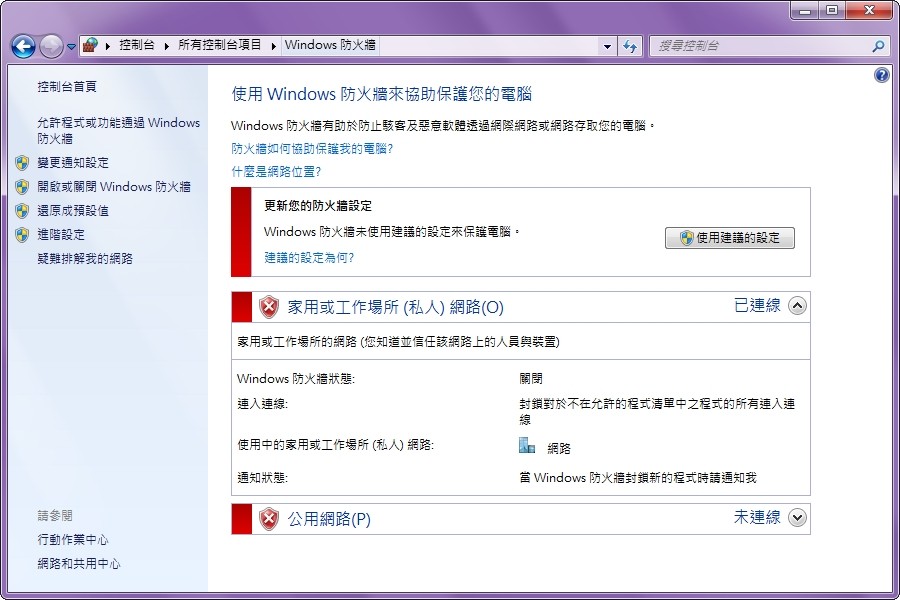The height and width of the screenshot is (600, 900).
Task: Open 什麼是網路位置? help link
Action: (276, 172)
